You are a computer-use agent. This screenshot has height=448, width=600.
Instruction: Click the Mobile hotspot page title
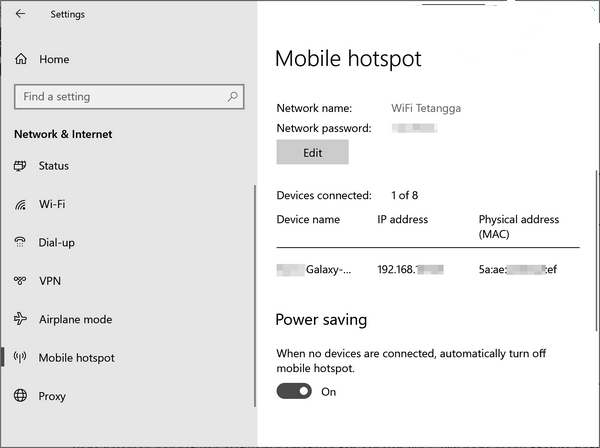coord(348,59)
